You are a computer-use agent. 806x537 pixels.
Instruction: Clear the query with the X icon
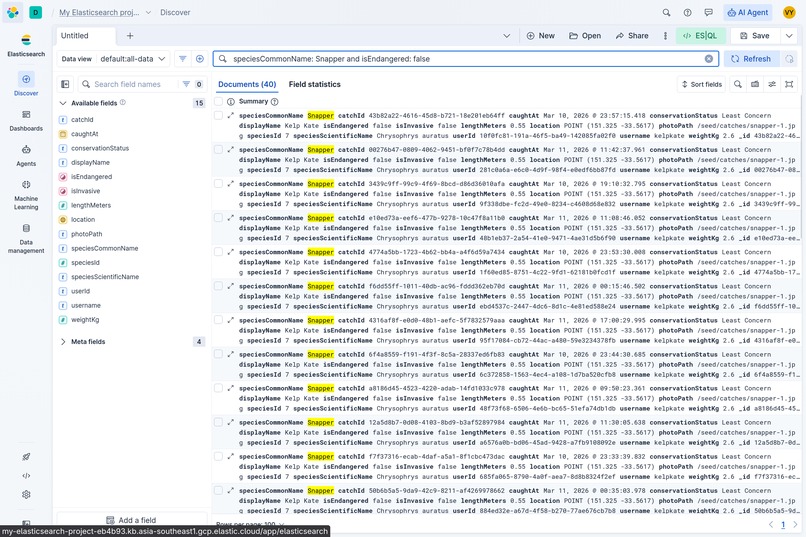(709, 59)
